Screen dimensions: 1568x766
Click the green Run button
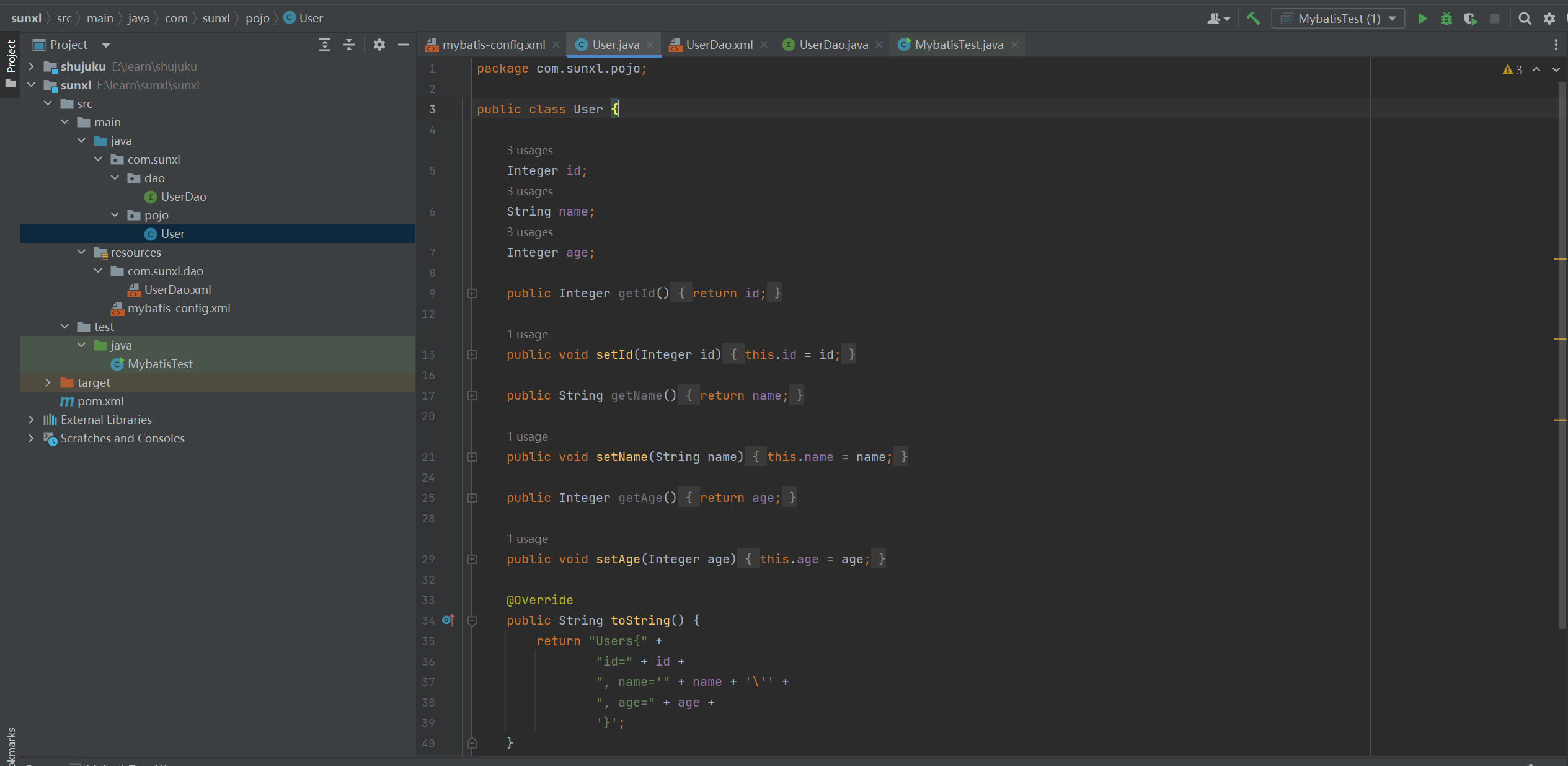point(1422,19)
